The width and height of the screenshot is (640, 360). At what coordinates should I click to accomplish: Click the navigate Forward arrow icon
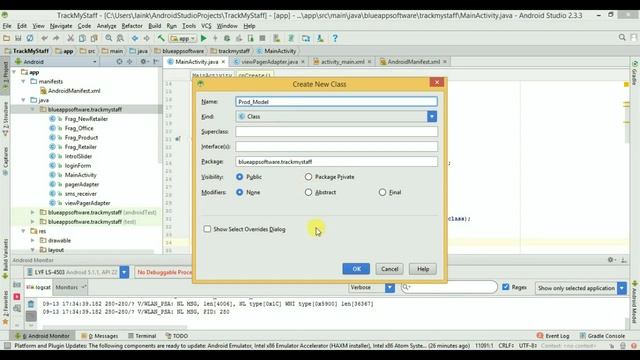(146, 38)
